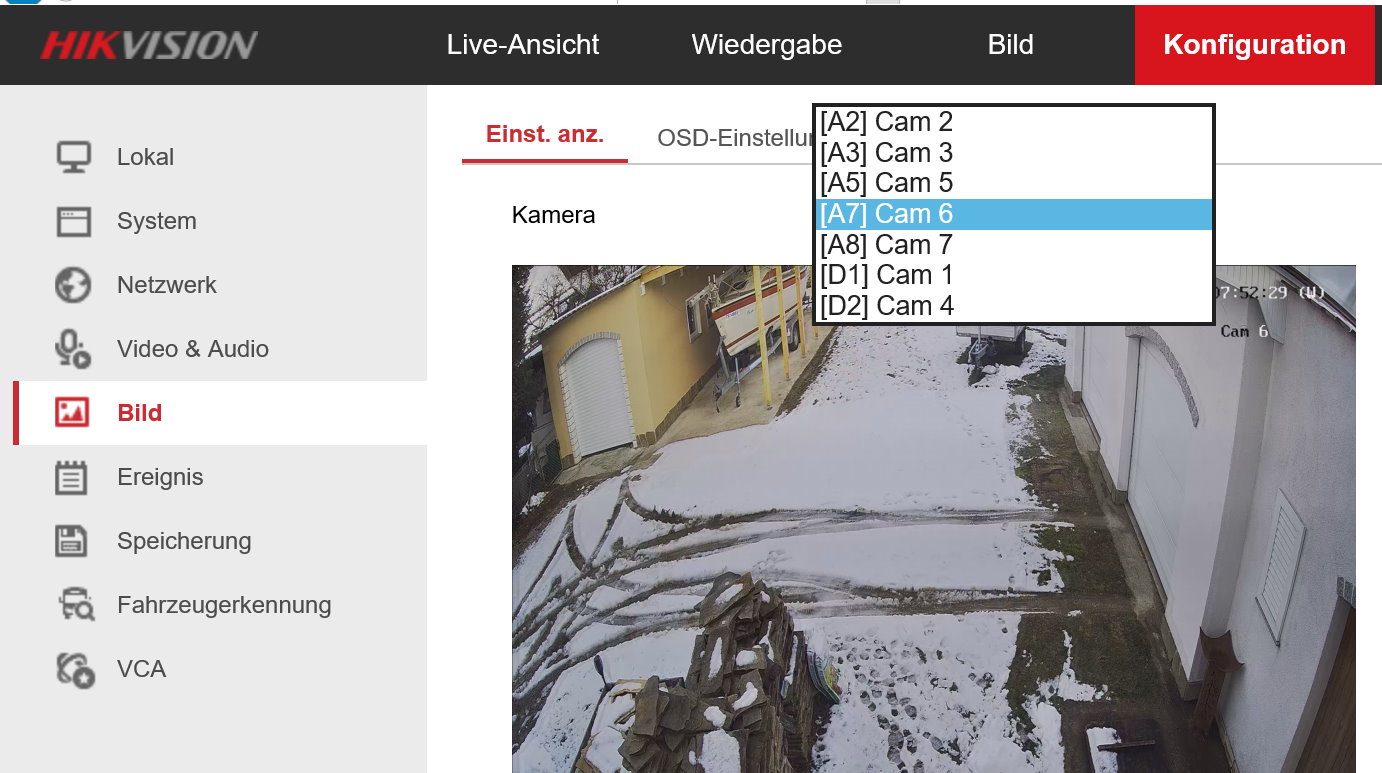This screenshot has height=773, width=1382.
Task: Click the Video & Audio microphone icon
Action: pyautogui.click(x=73, y=349)
